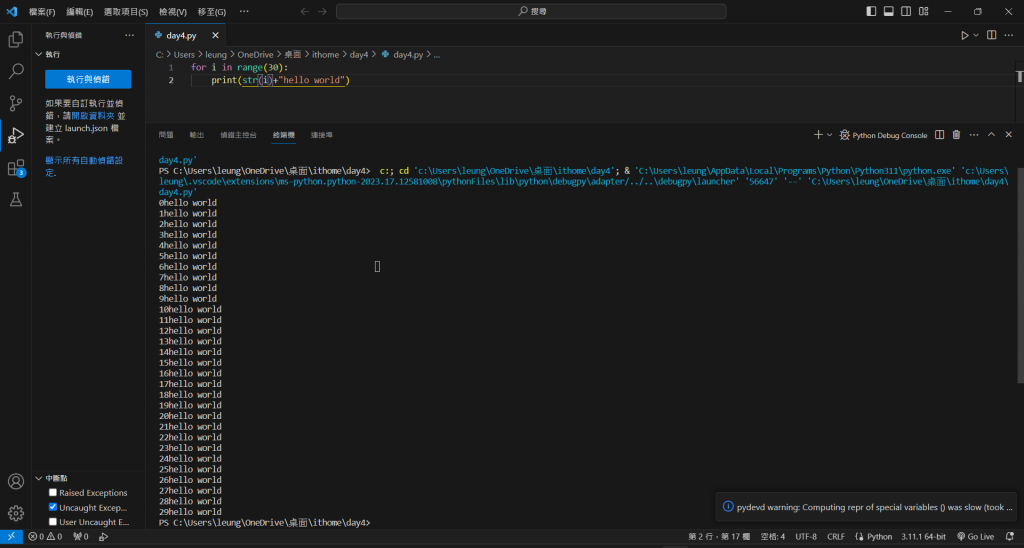The width and height of the screenshot is (1024, 548).
Task: Switch to the 連接埠 panel tab
Action: pyautogui.click(x=321, y=135)
